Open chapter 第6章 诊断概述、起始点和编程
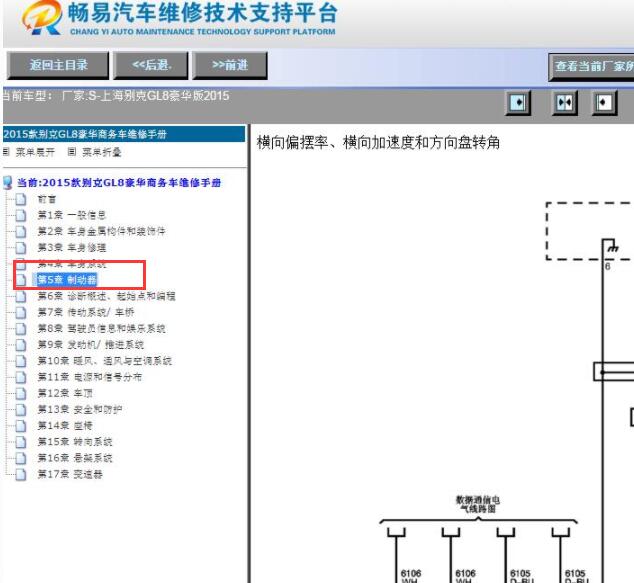634x583 pixels. point(106,296)
